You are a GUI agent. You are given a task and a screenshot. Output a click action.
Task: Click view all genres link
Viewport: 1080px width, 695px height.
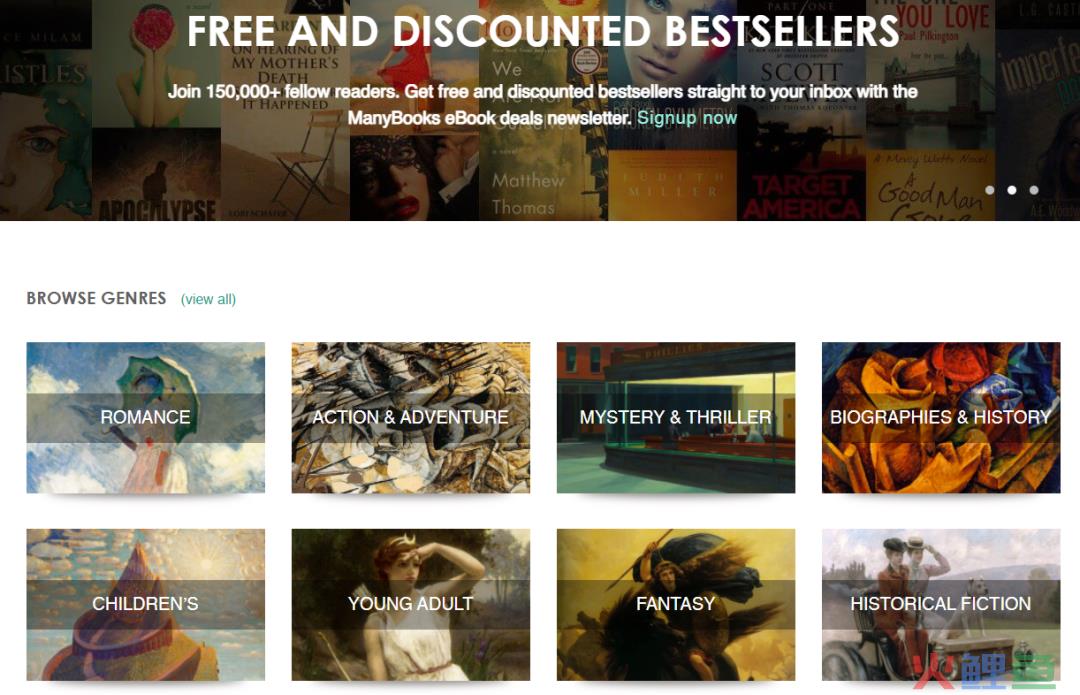pos(208,299)
